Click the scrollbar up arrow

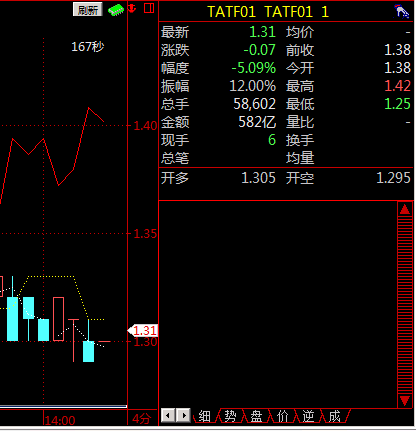pos(405,209)
